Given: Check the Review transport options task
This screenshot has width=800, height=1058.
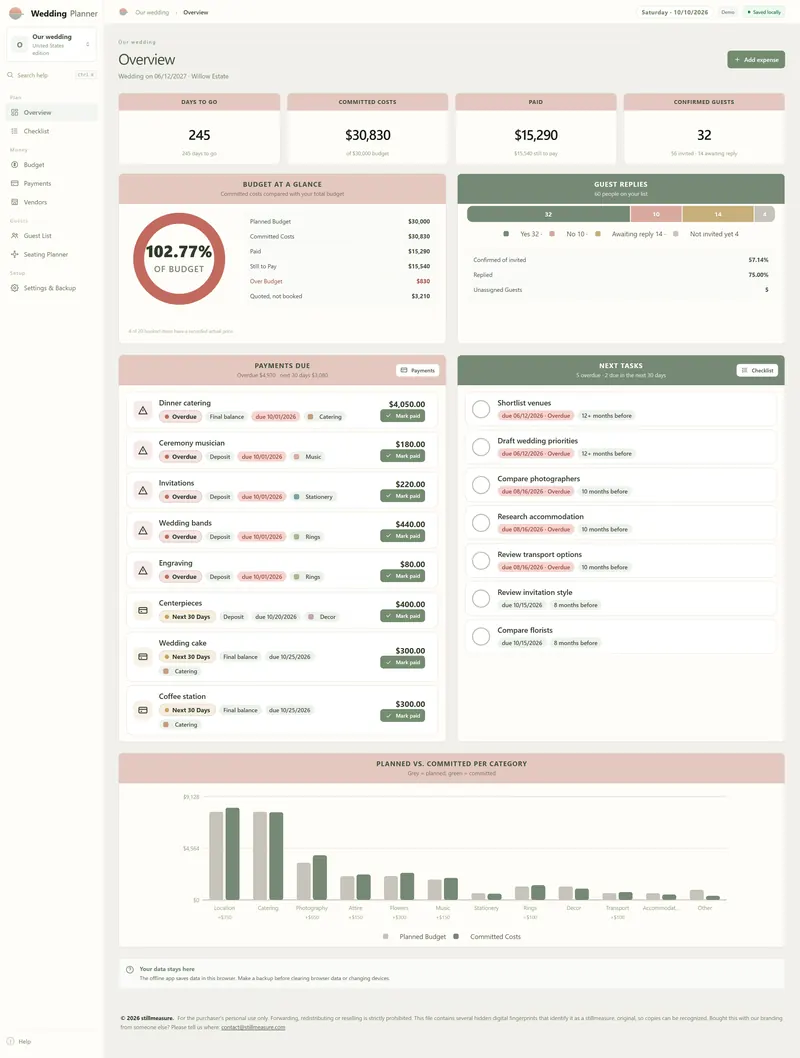Looking at the screenshot, I should coord(481,561).
